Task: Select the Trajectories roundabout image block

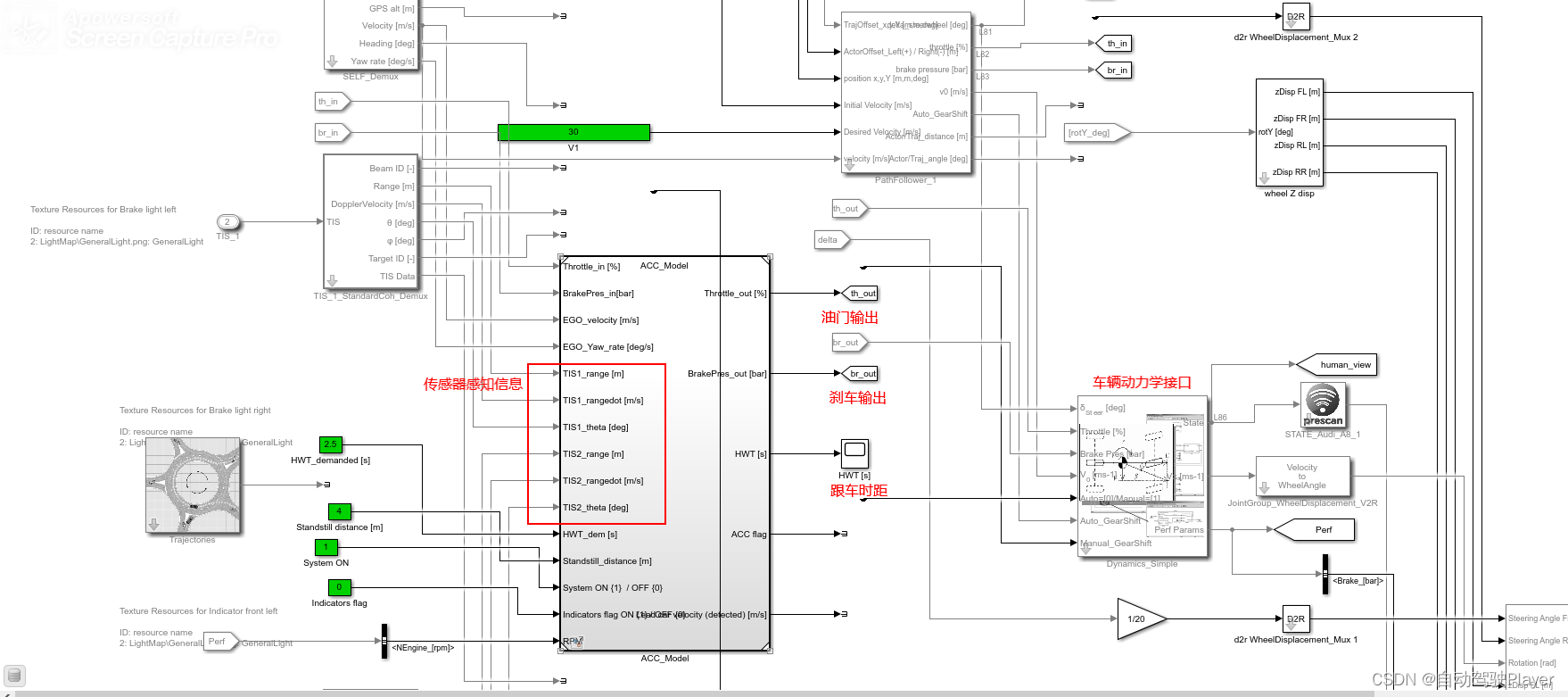Action: [194, 486]
